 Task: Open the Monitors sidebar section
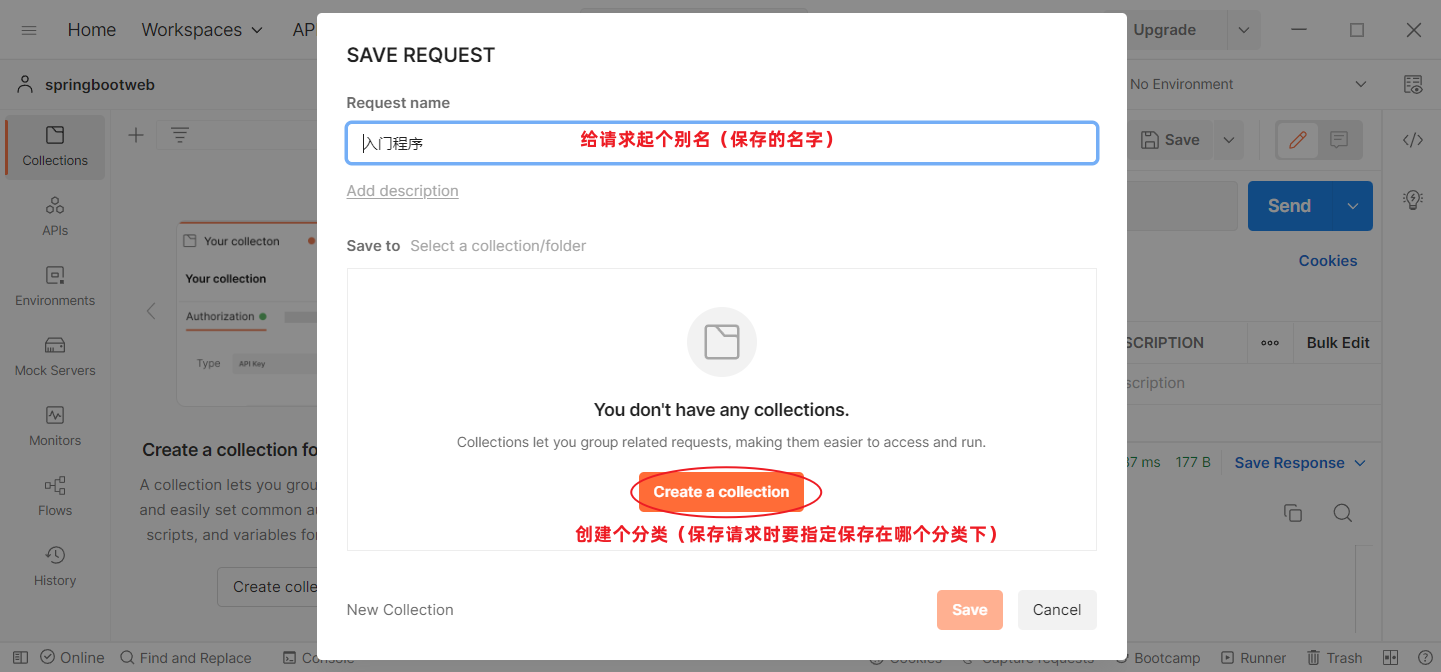point(55,426)
